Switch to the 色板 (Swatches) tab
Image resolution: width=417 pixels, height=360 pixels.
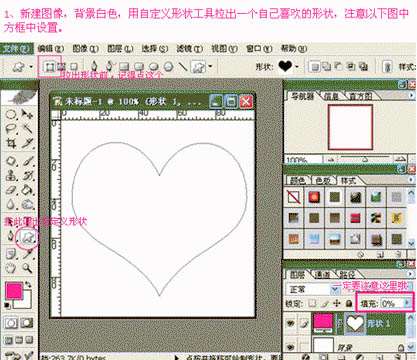coord(323,181)
